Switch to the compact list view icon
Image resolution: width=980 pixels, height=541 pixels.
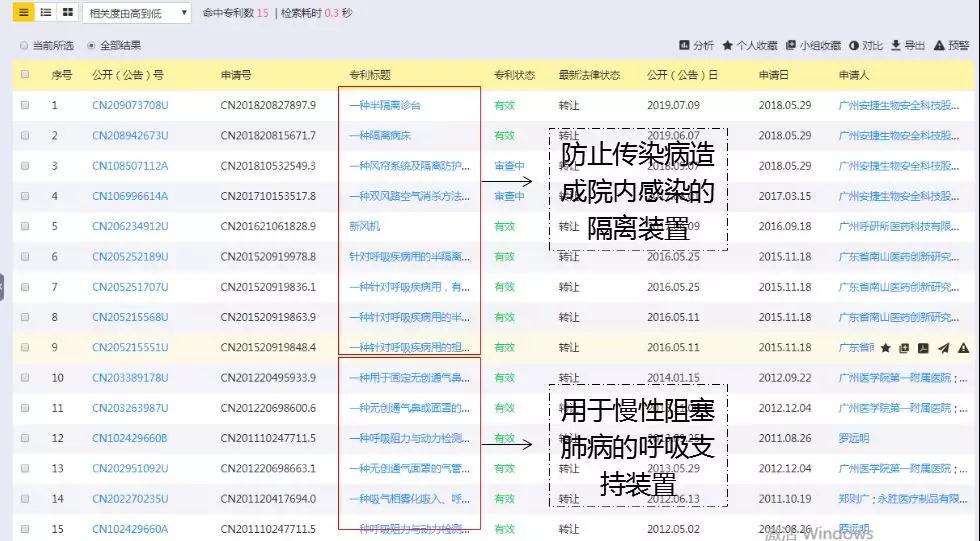[x=23, y=12]
